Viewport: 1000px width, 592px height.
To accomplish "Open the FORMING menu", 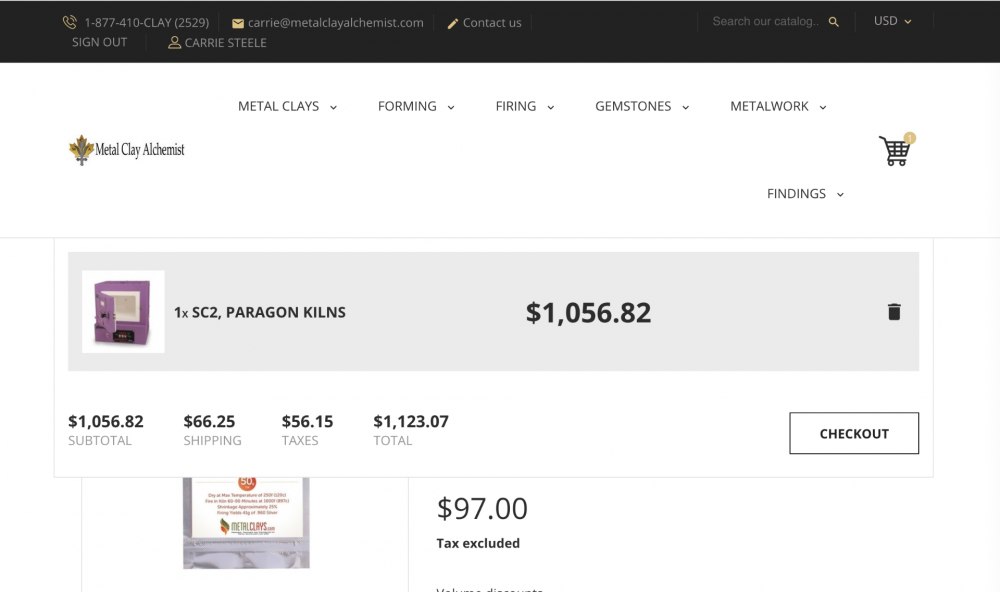I will (408, 107).
